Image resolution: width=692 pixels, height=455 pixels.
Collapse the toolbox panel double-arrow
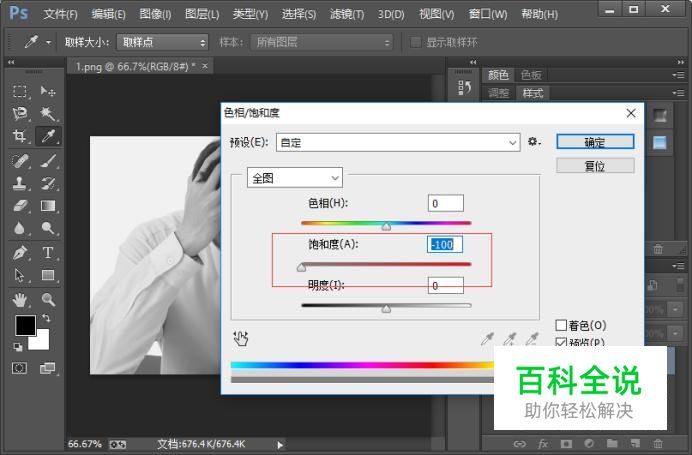point(11,62)
